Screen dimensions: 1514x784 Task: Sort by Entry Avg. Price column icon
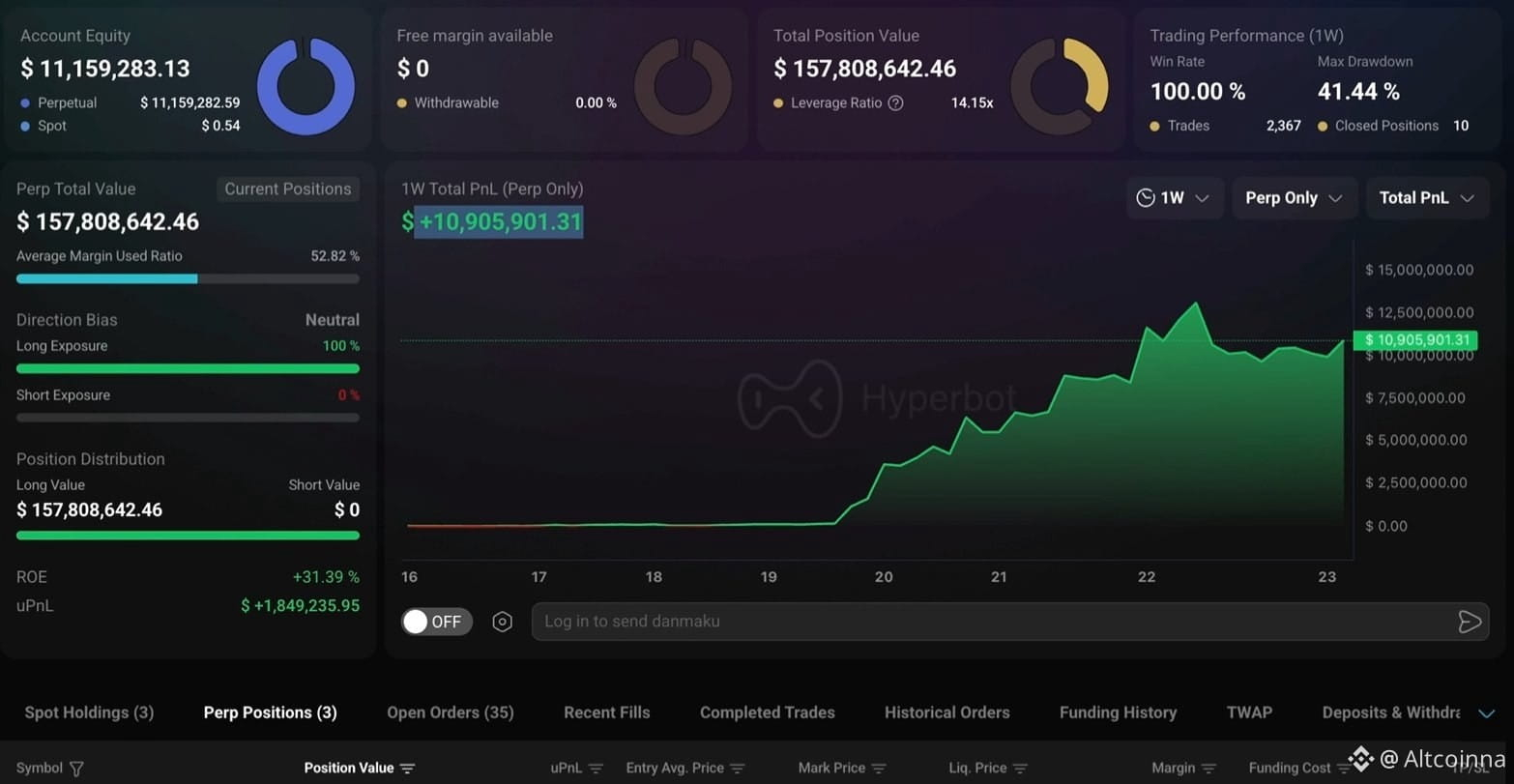[x=738, y=769]
